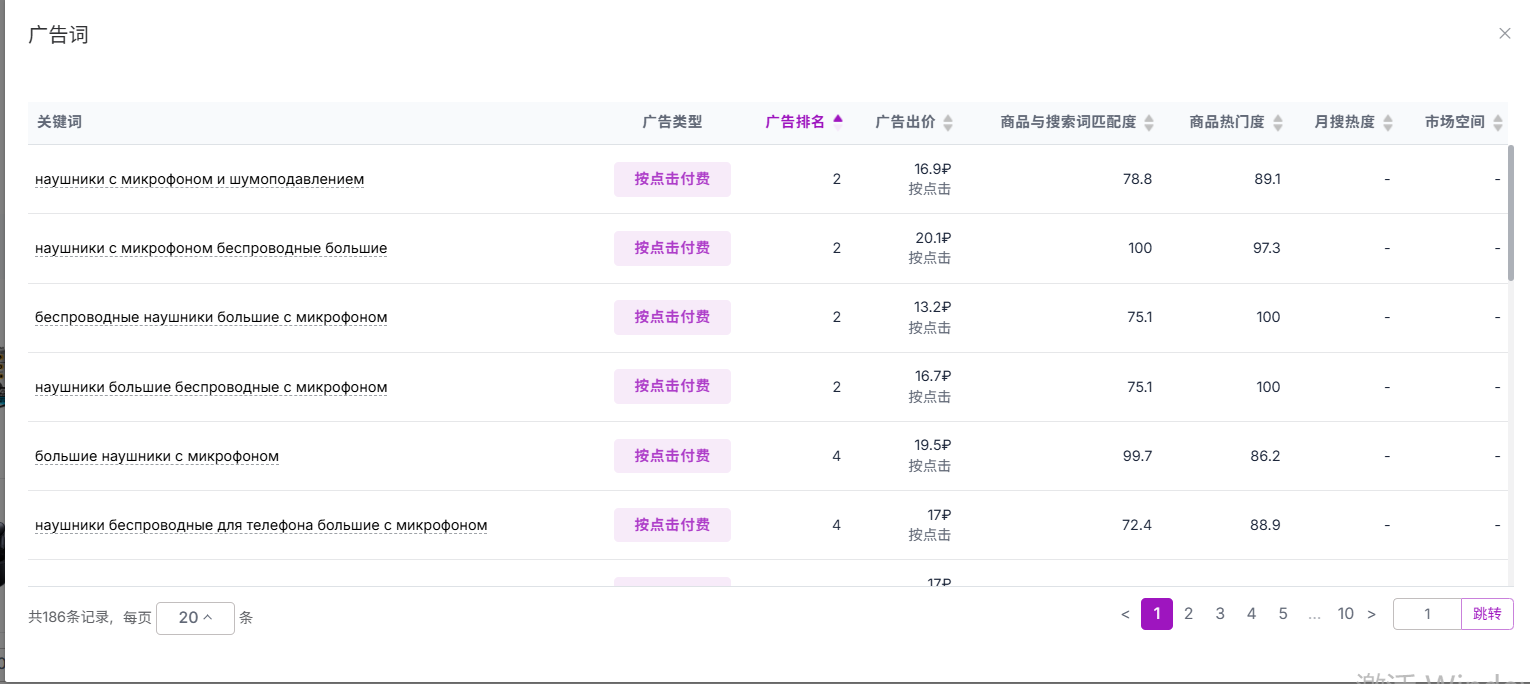Screen dimensions: 1530x684
Task: Sort by 市场空间 icon
Action: pyautogui.click(x=1497, y=122)
